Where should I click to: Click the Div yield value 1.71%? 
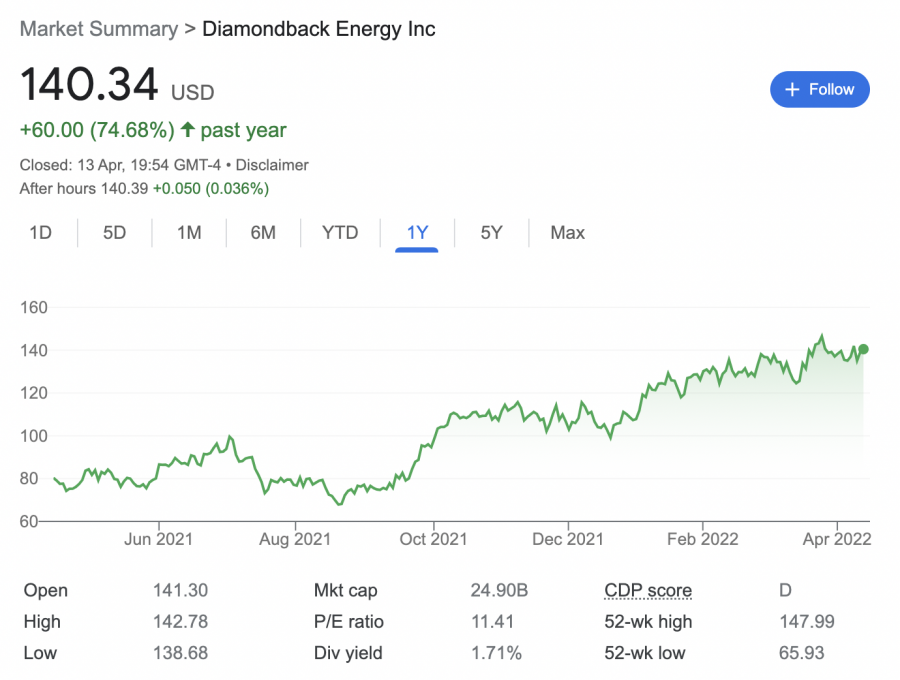pos(496,653)
